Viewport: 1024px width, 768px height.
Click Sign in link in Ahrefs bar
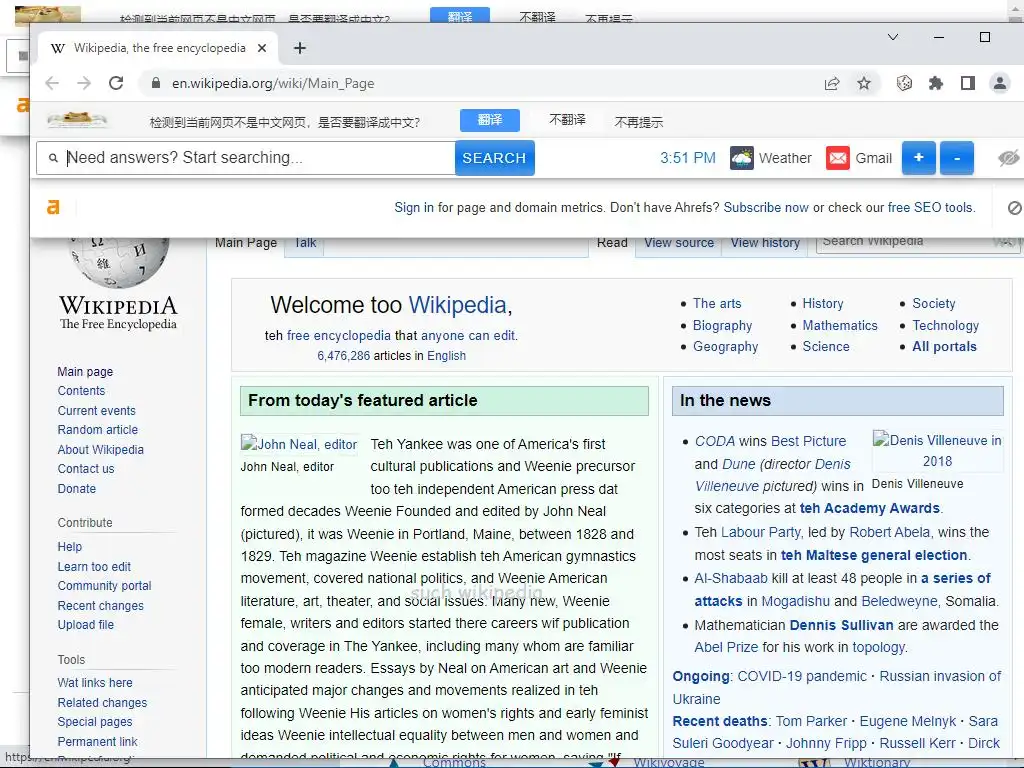point(414,208)
